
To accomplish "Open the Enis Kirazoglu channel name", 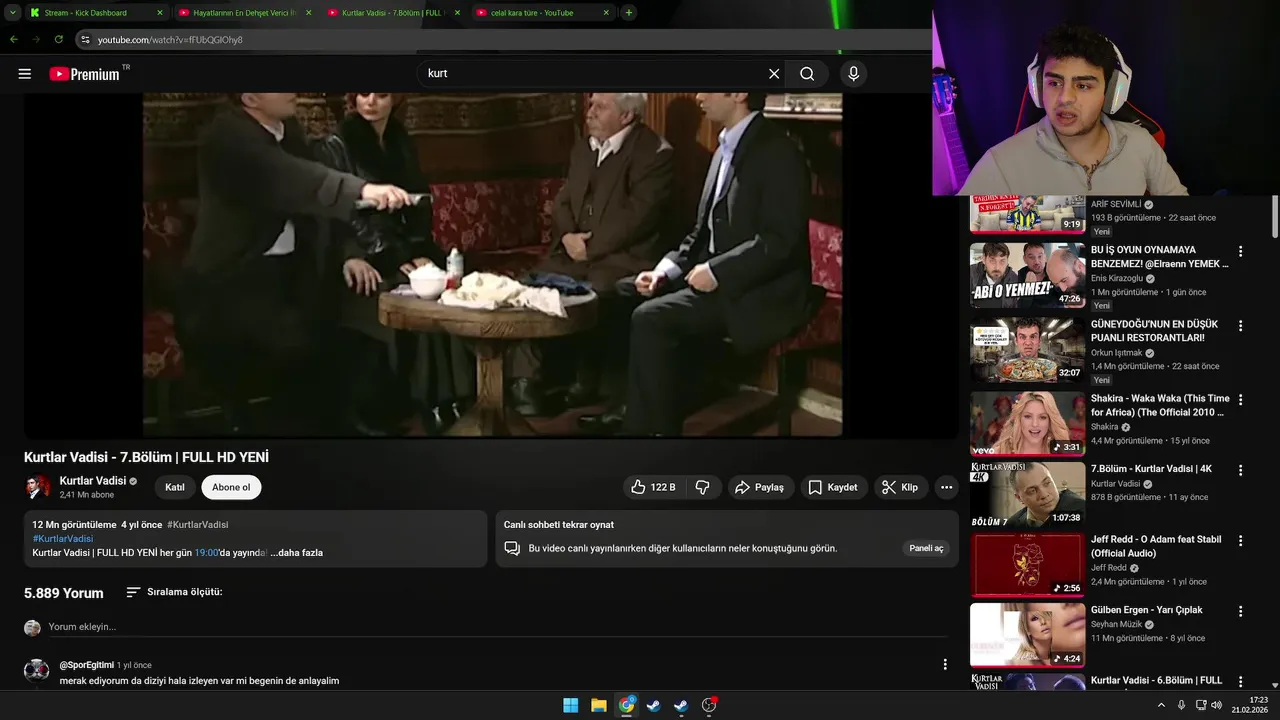I will (x=1117, y=278).
